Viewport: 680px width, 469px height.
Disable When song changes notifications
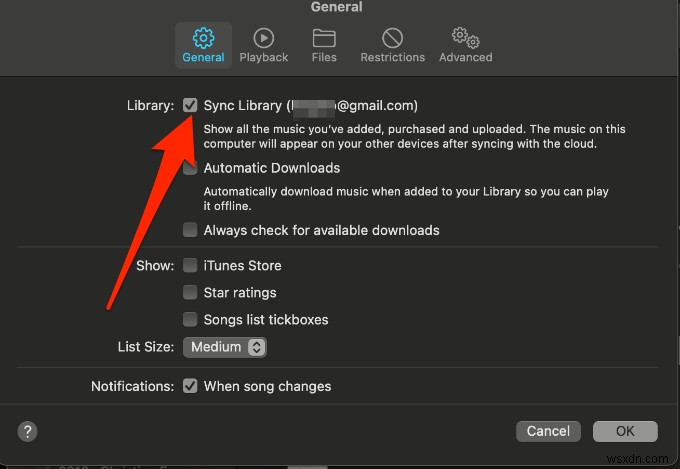(190, 386)
